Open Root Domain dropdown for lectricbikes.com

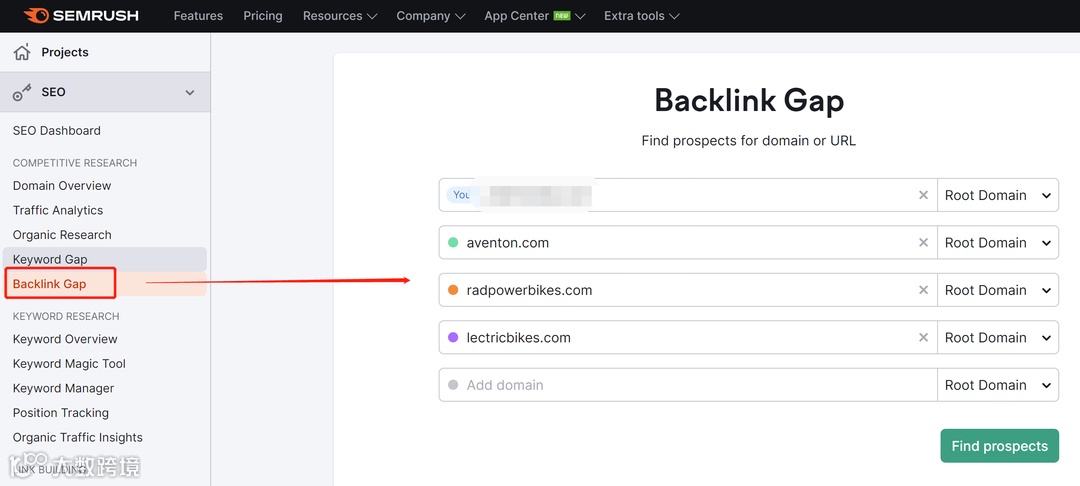(998, 337)
